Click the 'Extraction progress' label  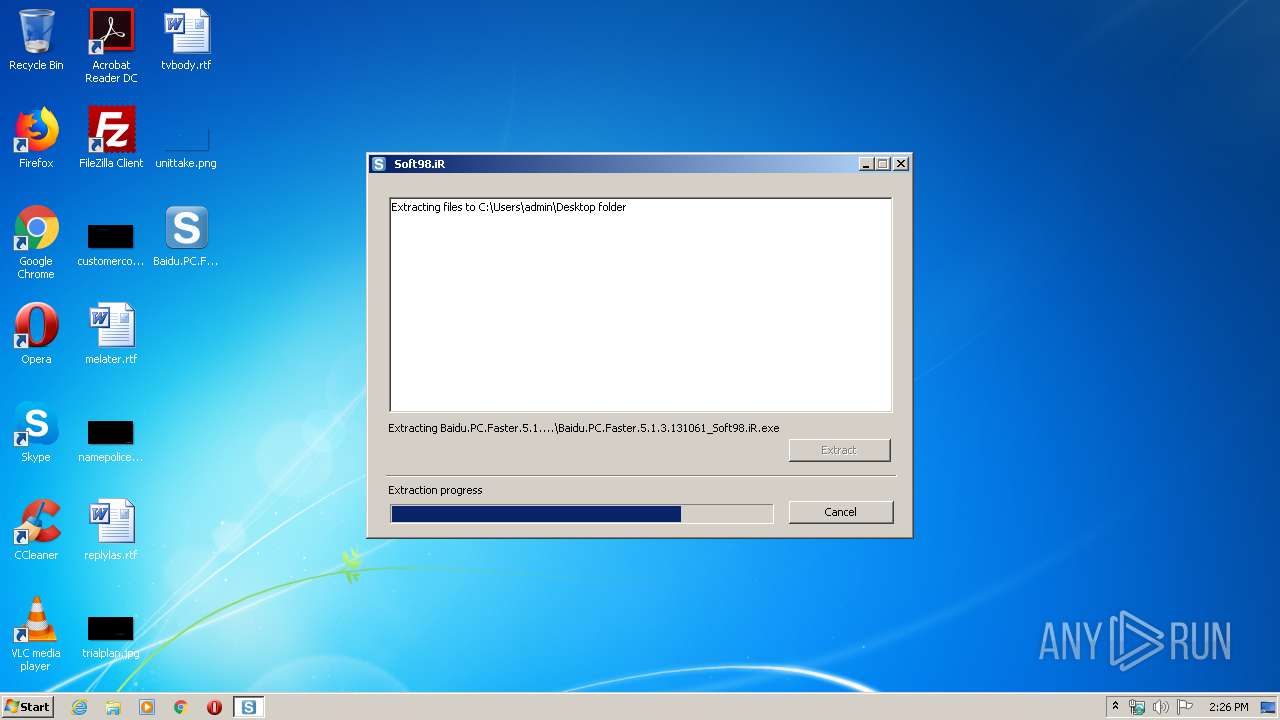pos(435,490)
